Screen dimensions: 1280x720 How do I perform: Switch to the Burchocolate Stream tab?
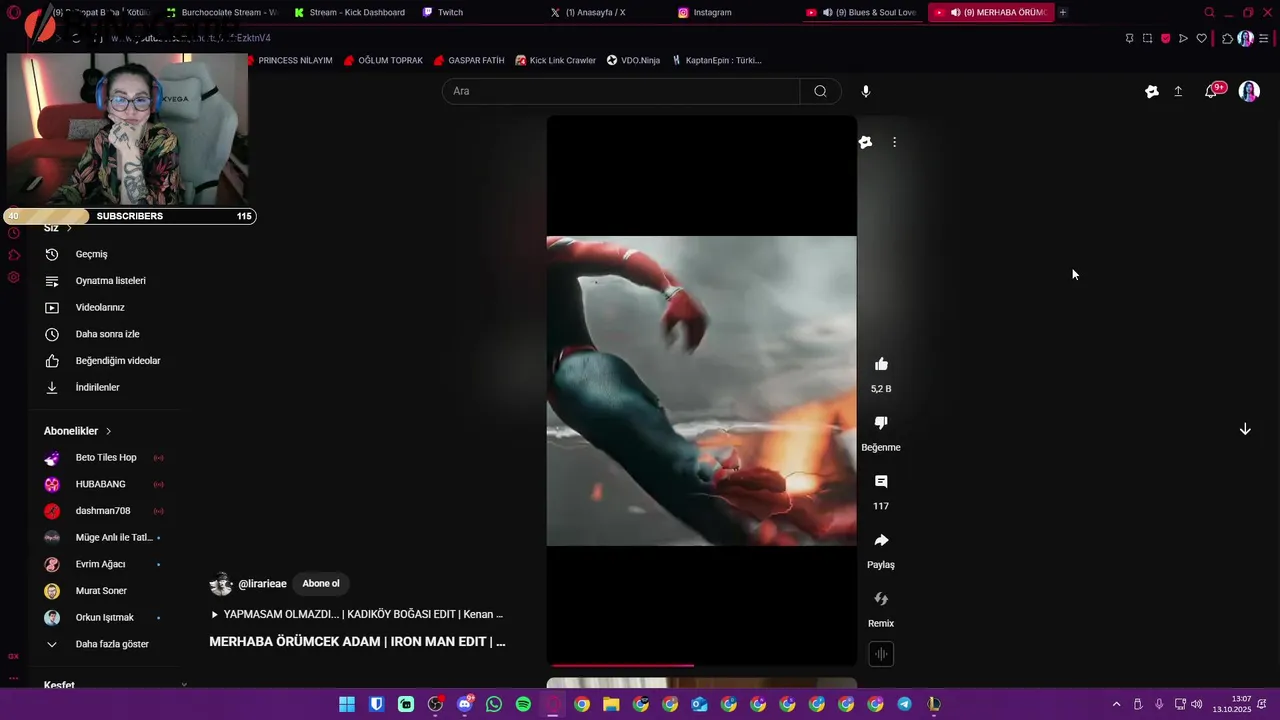pos(222,13)
